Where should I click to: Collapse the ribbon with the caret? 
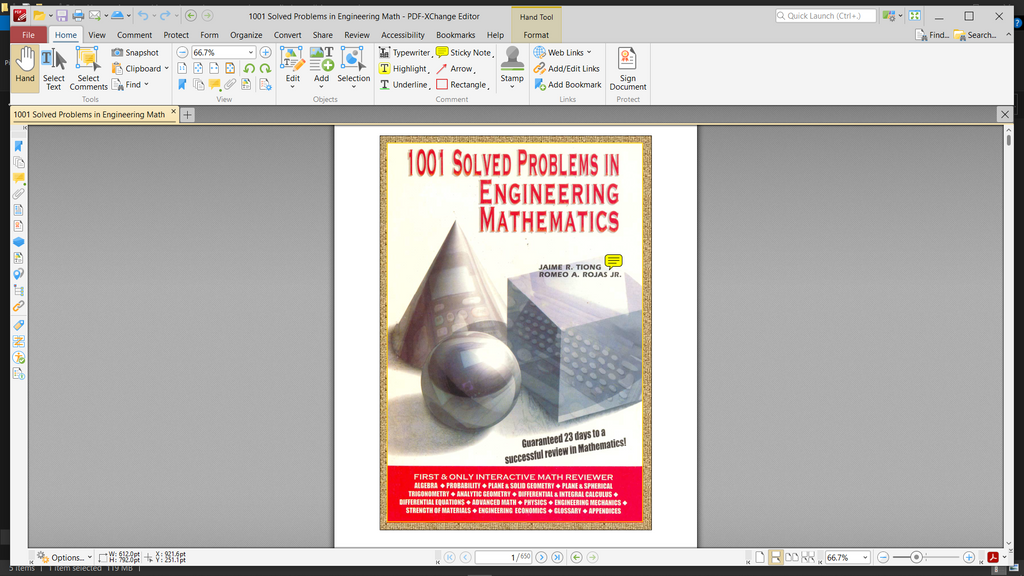pyautogui.click(x=1008, y=35)
